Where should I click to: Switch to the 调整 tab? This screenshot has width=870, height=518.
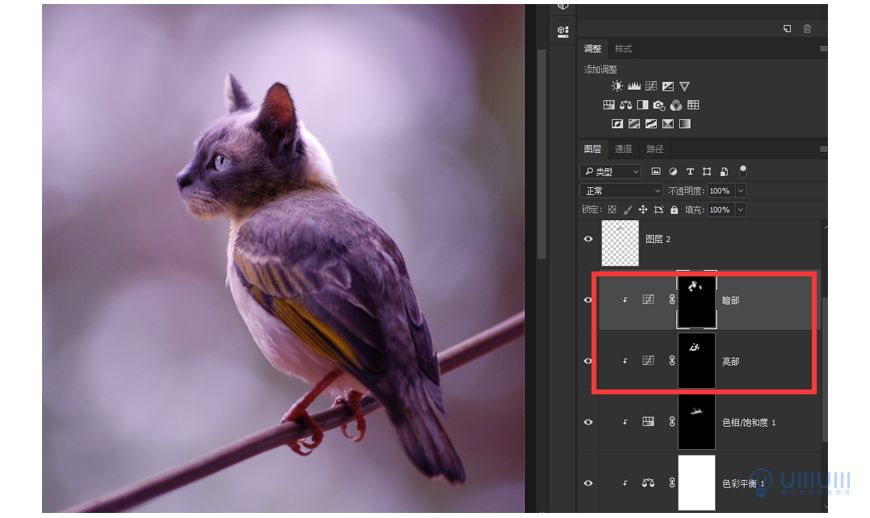coord(592,49)
